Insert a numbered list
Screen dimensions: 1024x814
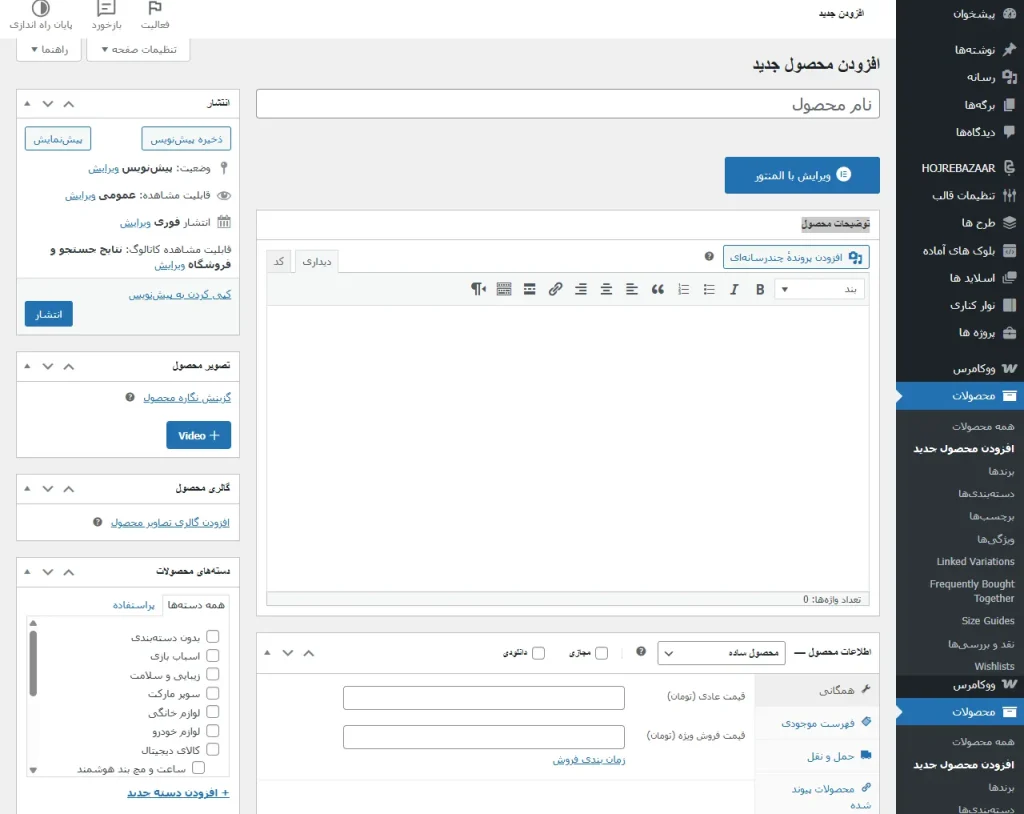click(x=684, y=289)
